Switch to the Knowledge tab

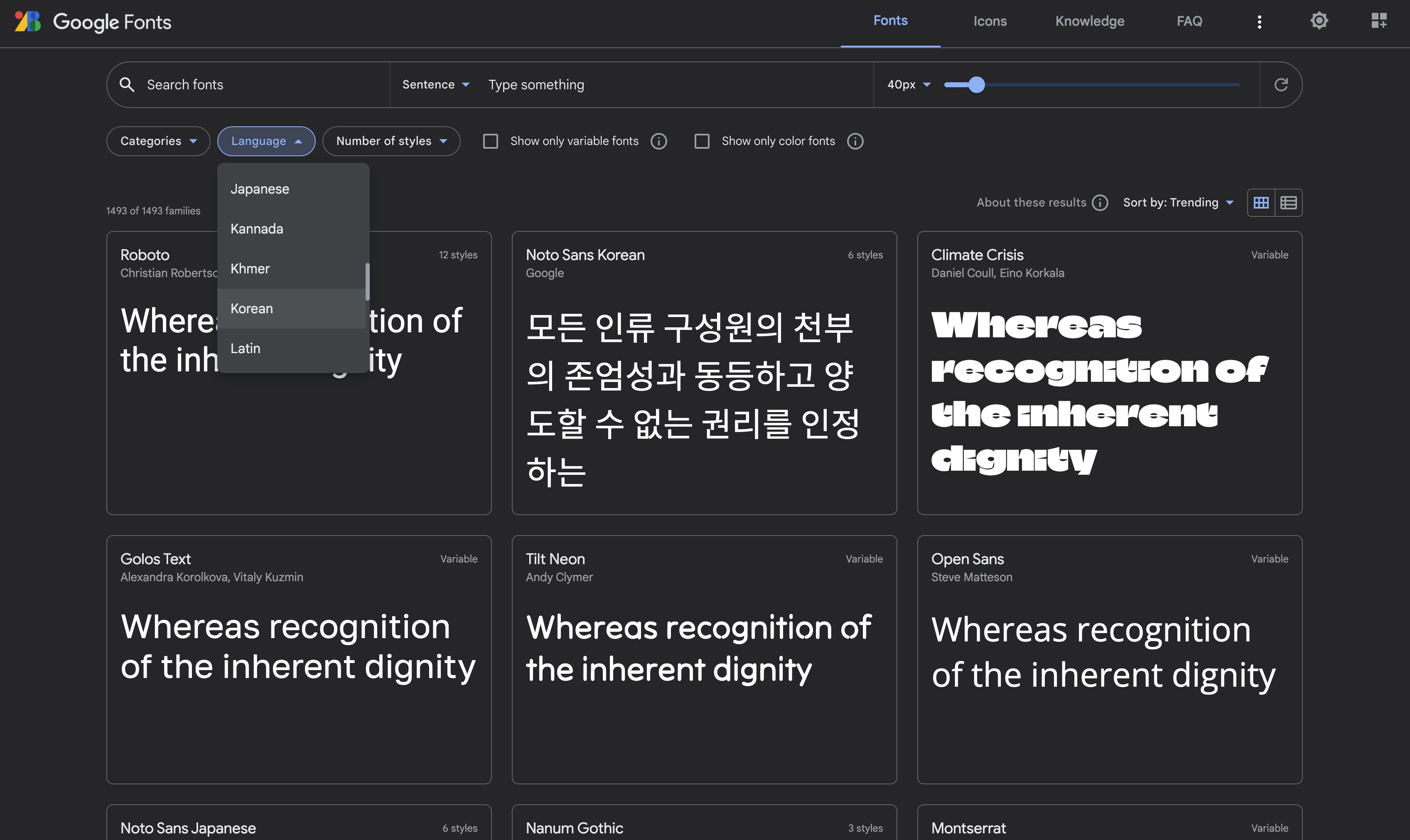click(x=1090, y=22)
